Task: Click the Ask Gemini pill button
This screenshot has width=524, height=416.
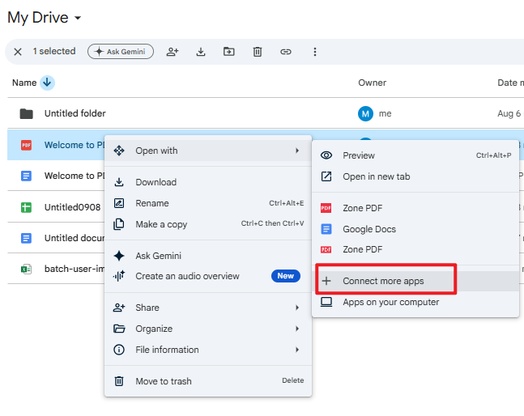Action: click(x=121, y=51)
